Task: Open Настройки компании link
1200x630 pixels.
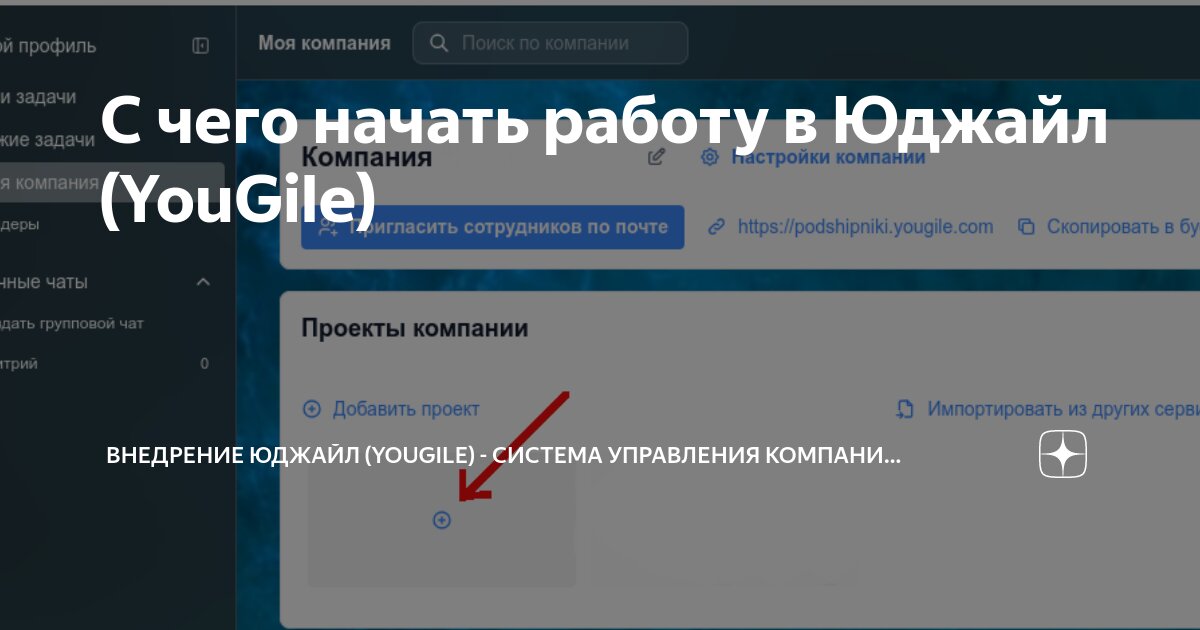Action: [828, 157]
